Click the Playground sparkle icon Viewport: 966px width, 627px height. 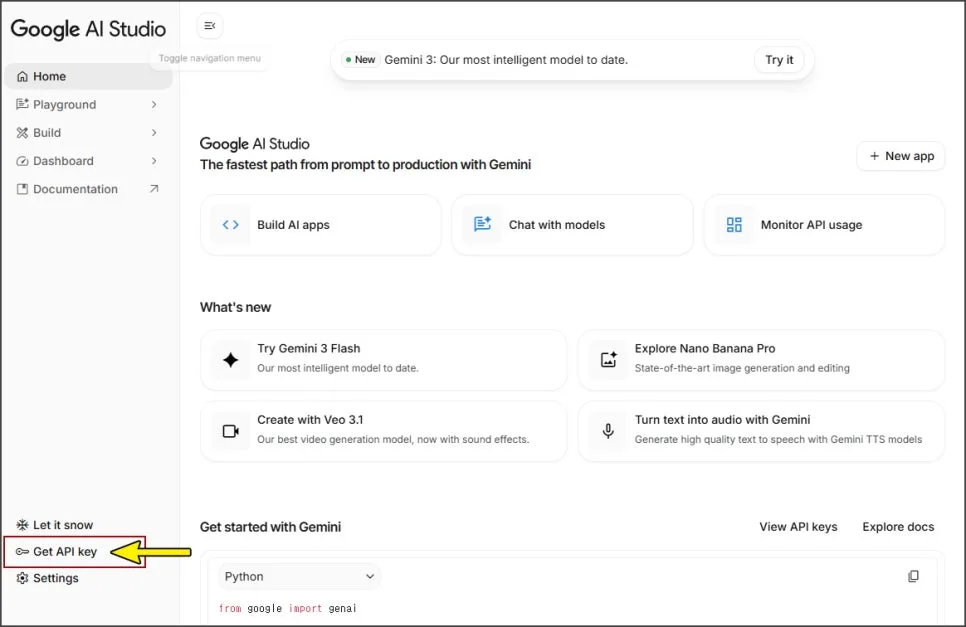tap(22, 104)
